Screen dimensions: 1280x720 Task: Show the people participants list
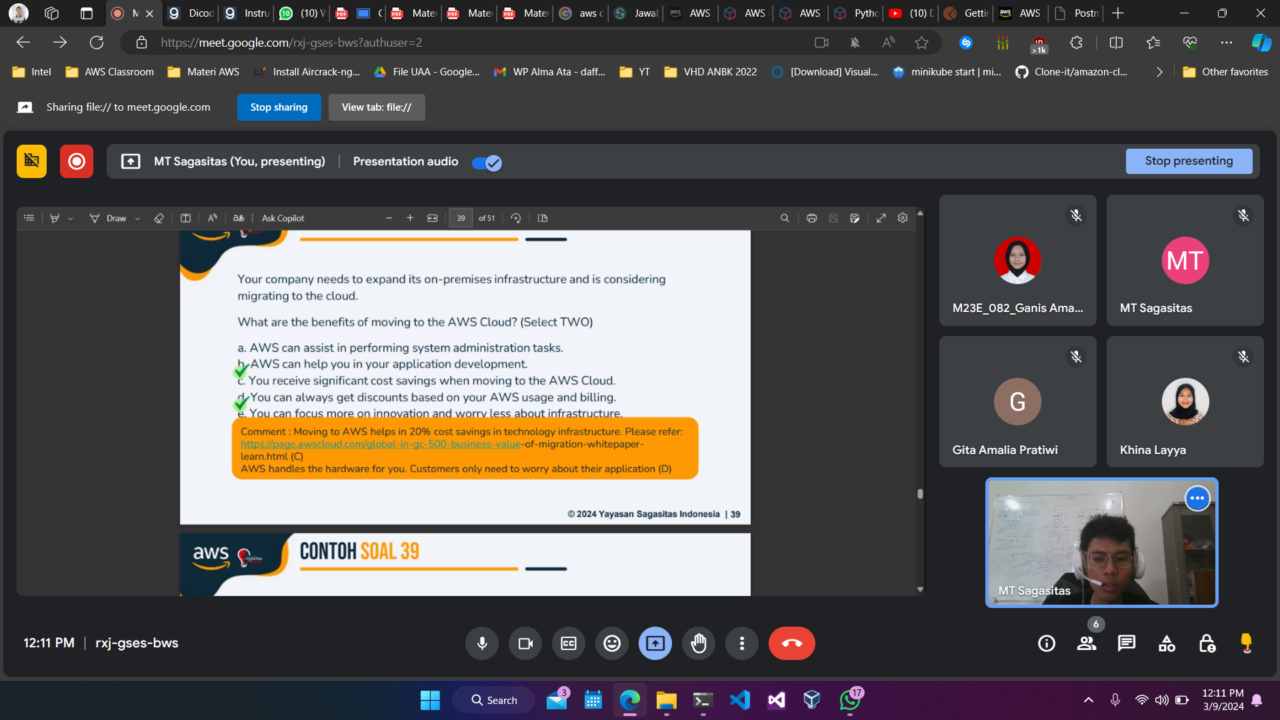(1087, 643)
